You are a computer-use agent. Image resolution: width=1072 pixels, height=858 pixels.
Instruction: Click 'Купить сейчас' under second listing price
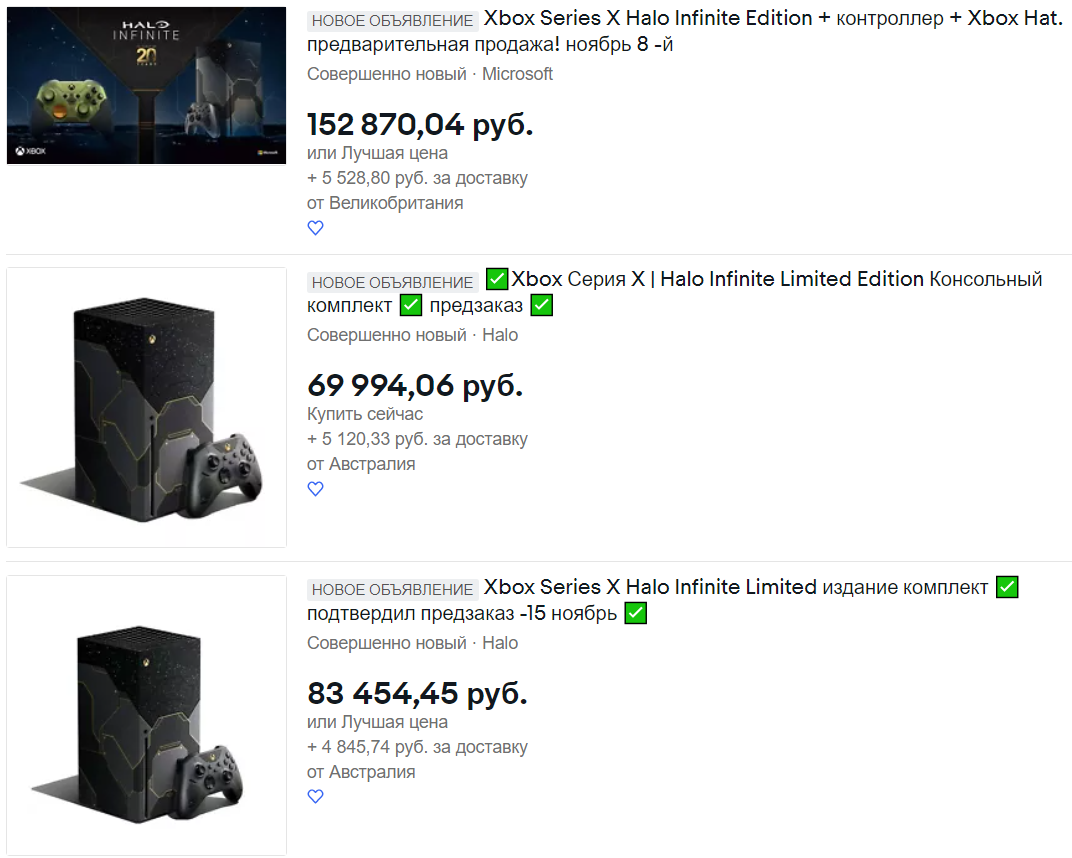click(365, 414)
